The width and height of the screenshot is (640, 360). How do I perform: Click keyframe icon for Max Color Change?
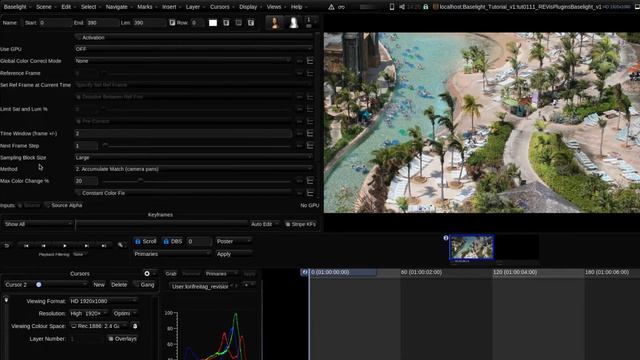pyautogui.click(x=310, y=181)
